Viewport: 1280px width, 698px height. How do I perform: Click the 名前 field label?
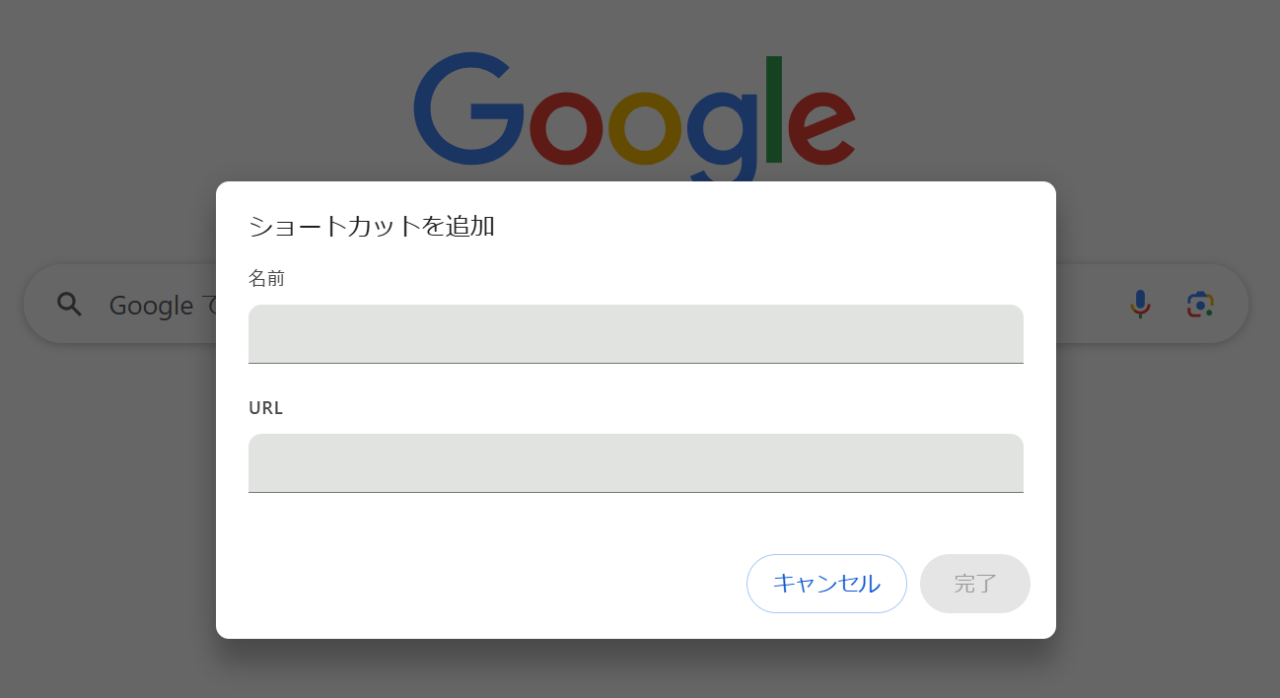click(266, 279)
